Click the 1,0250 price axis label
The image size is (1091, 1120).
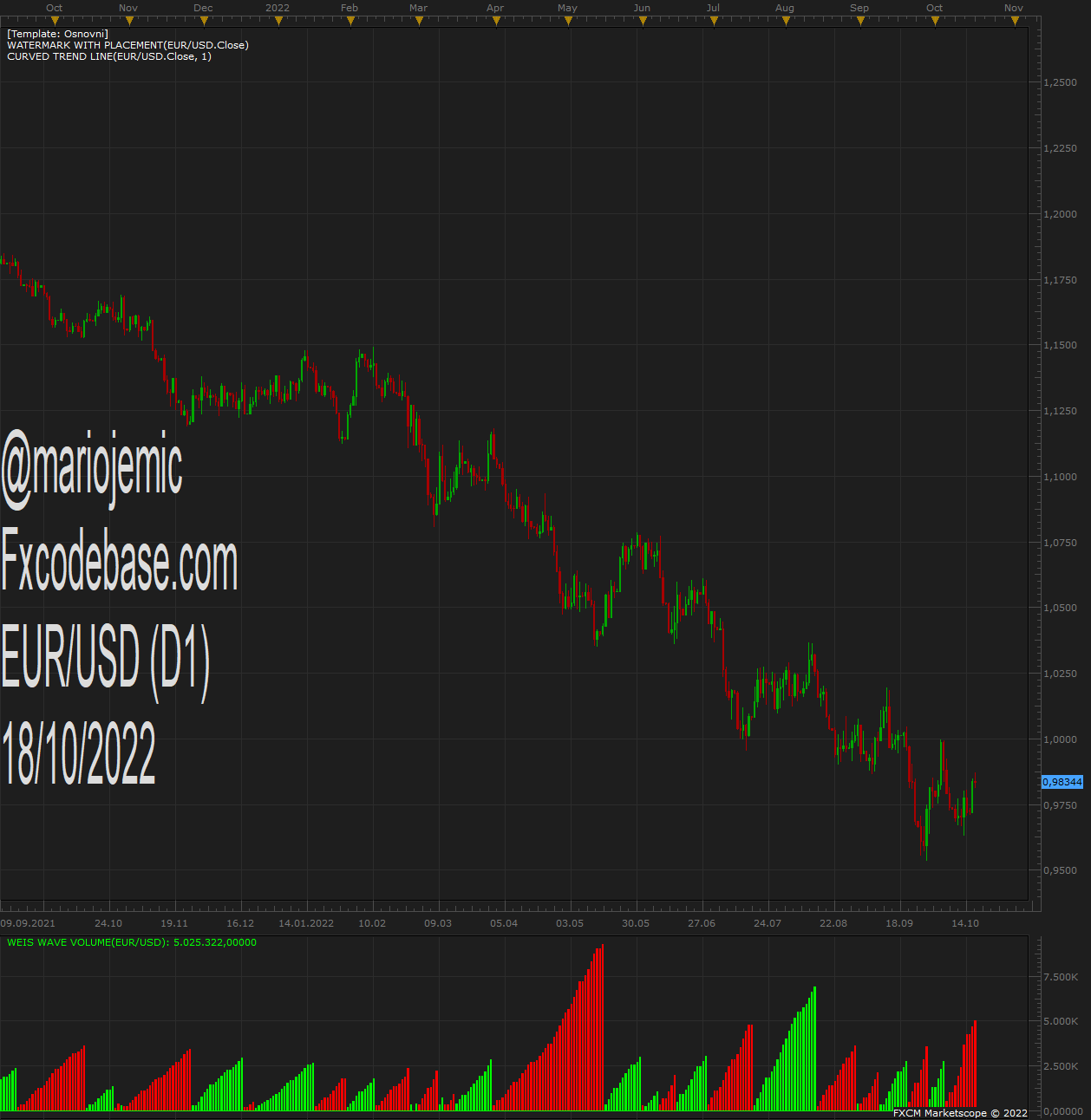click(x=1060, y=674)
